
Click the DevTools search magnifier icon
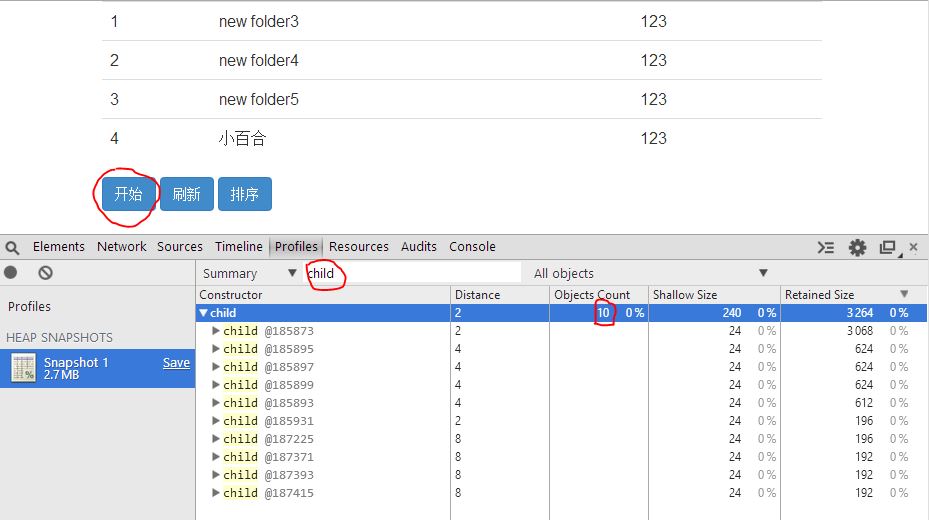click(x=12, y=247)
